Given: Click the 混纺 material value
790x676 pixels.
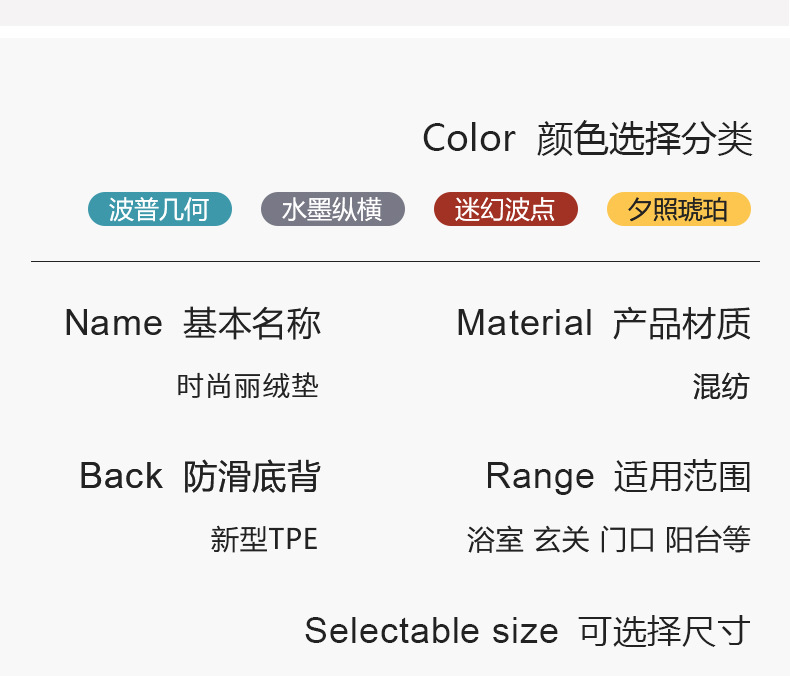Looking at the screenshot, I should pyautogui.click(x=721, y=386).
